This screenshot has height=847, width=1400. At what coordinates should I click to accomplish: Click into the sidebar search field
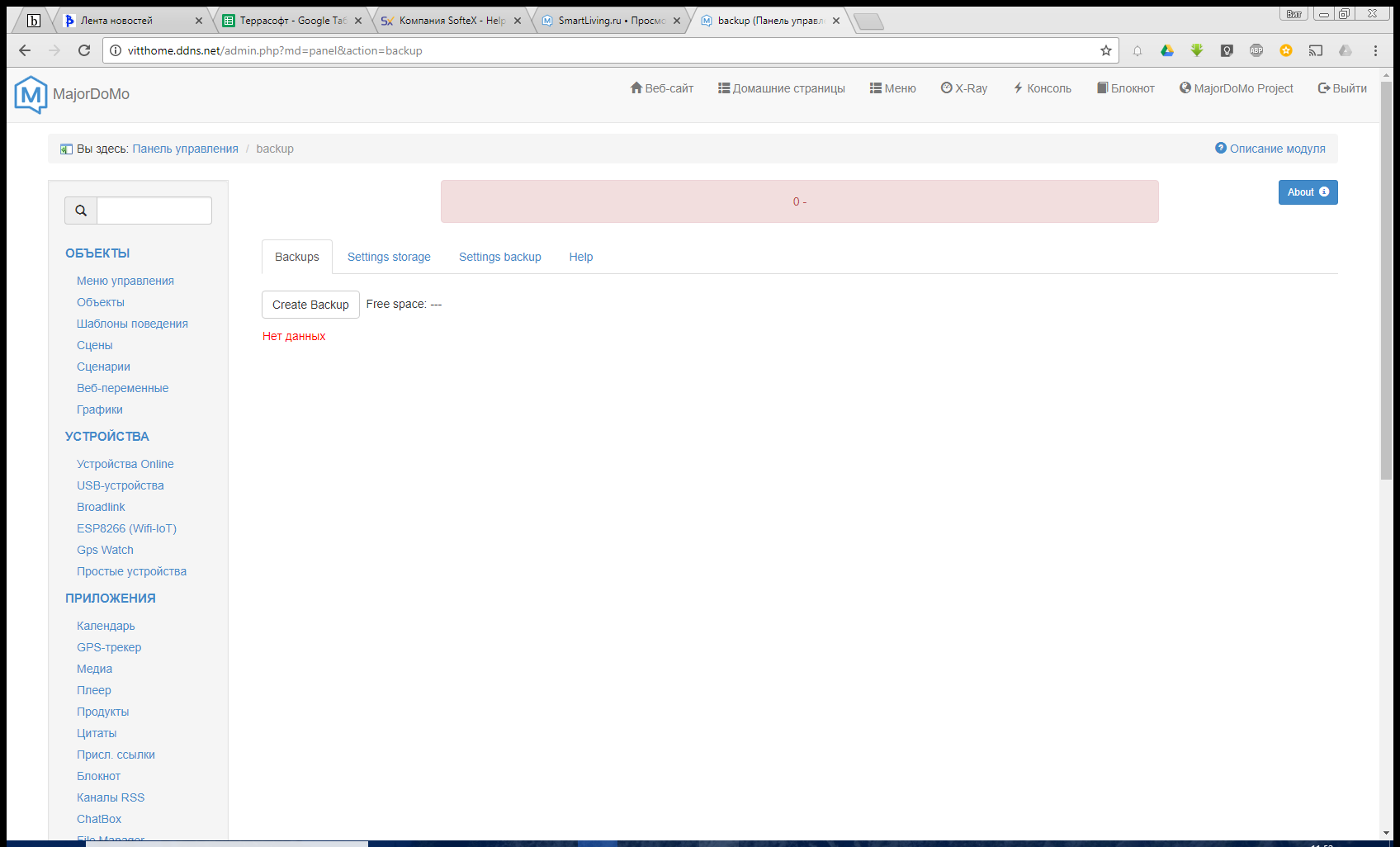154,211
